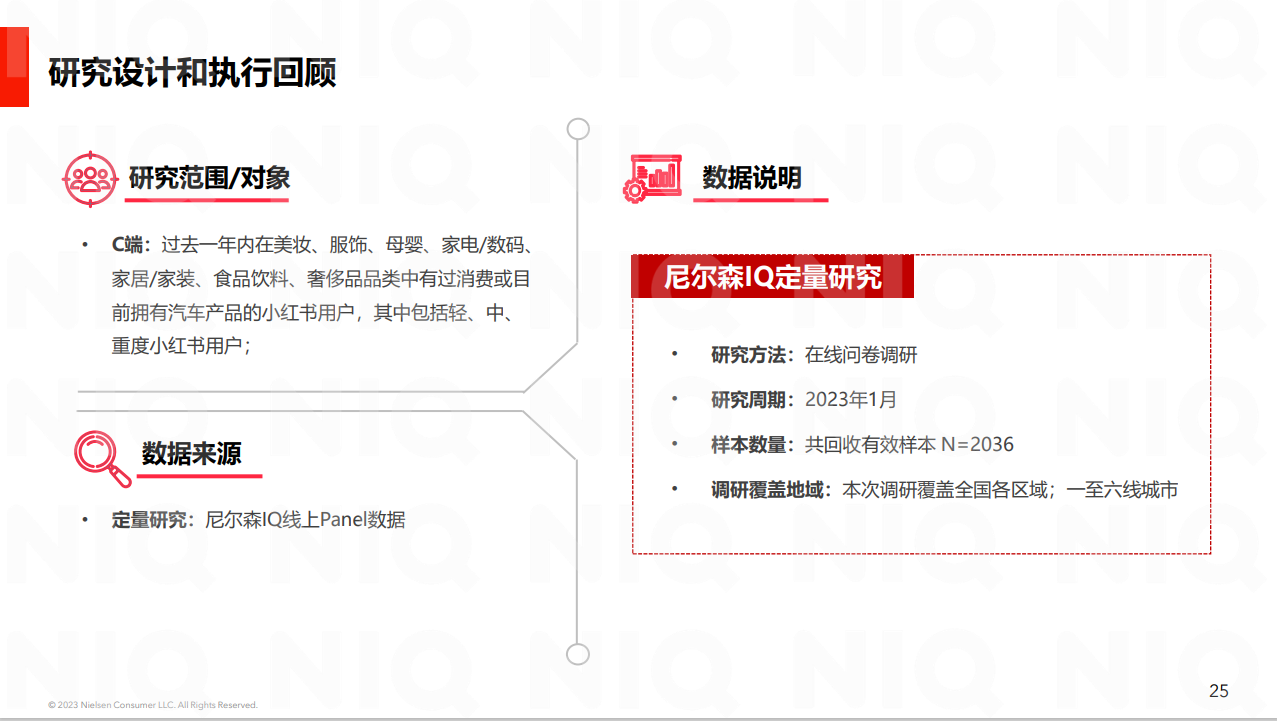Viewport: 1277px width, 721px height.
Task: Click the 数据说明 heading
Action: [x=752, y=178]
